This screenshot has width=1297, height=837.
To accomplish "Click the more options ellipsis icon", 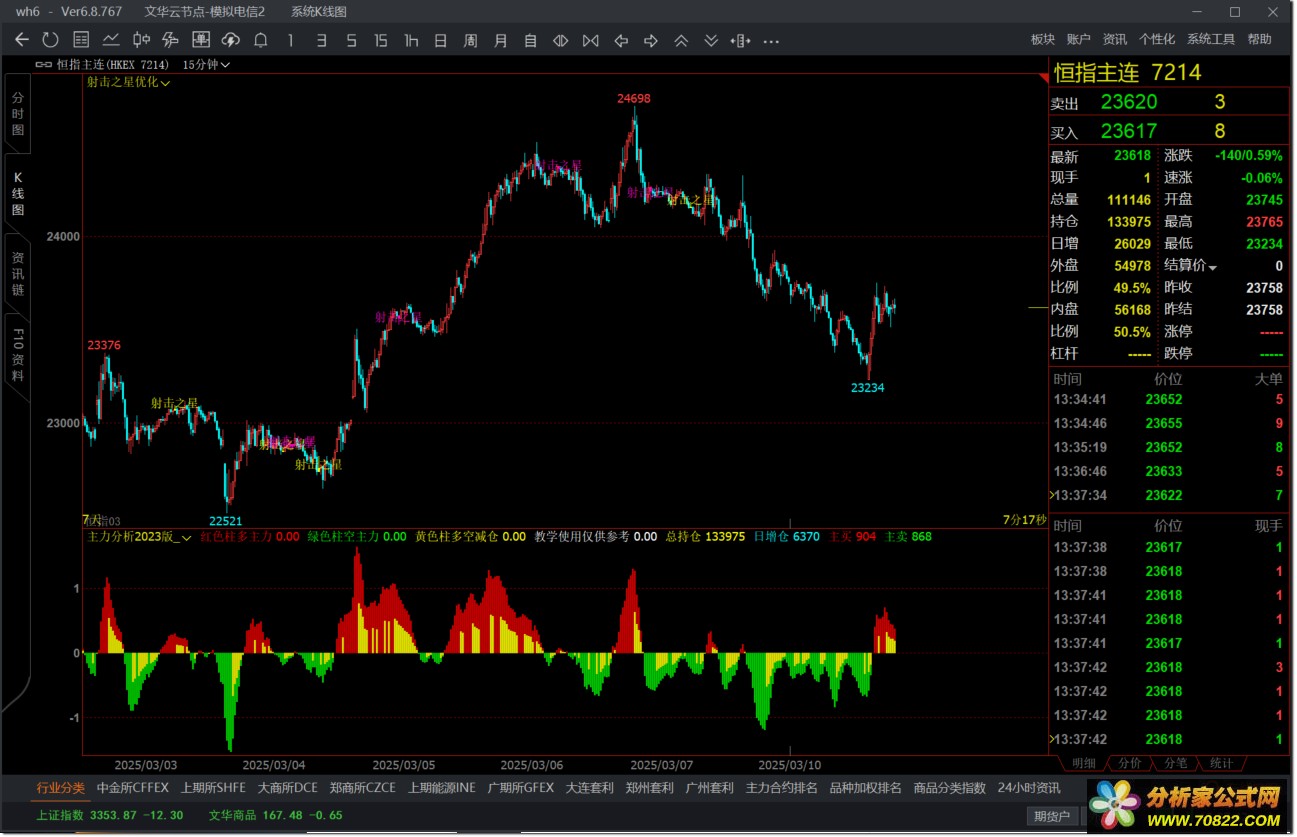I will pyautogui.click(x=771, y=41).
